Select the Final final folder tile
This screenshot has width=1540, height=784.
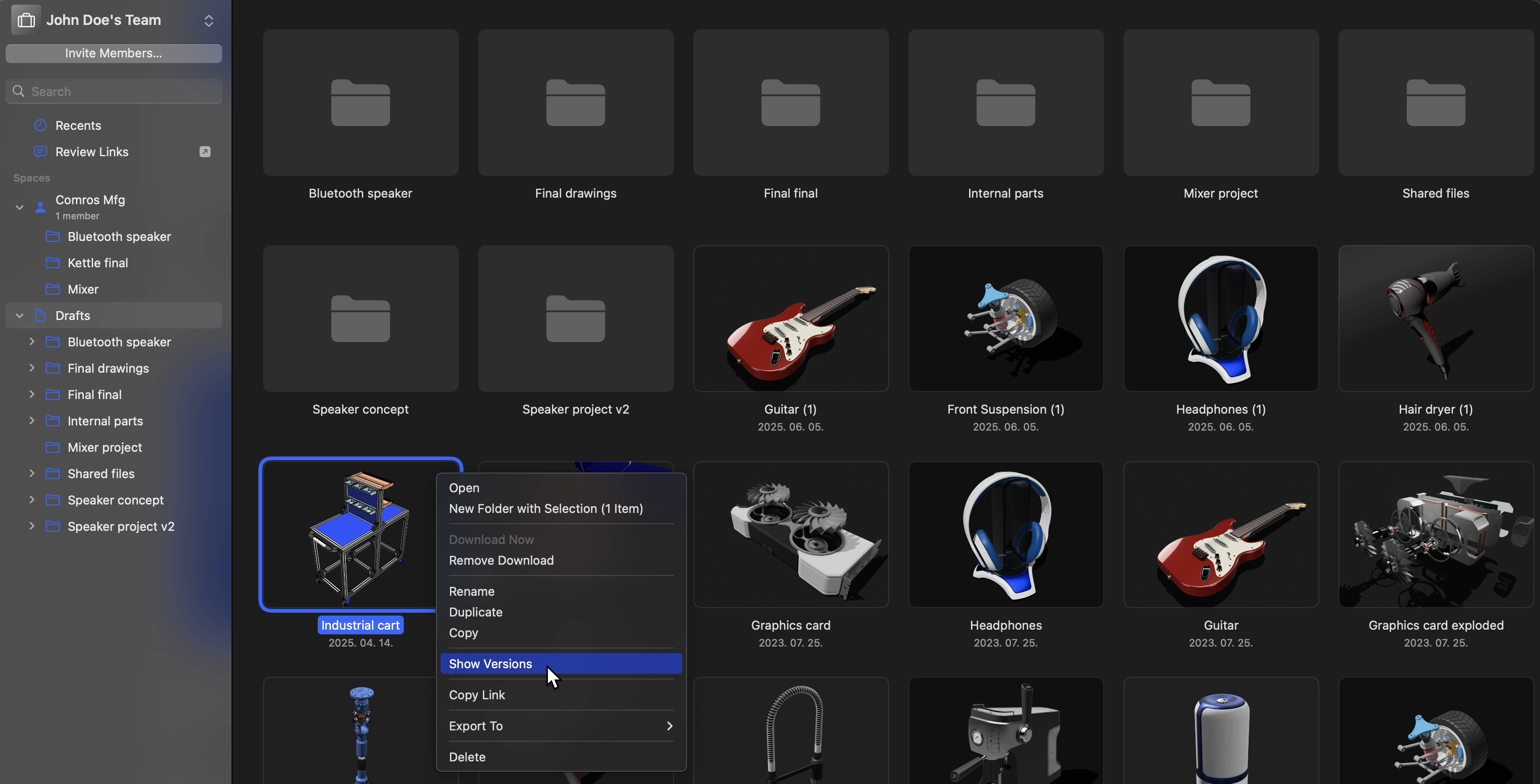[791, 103]
